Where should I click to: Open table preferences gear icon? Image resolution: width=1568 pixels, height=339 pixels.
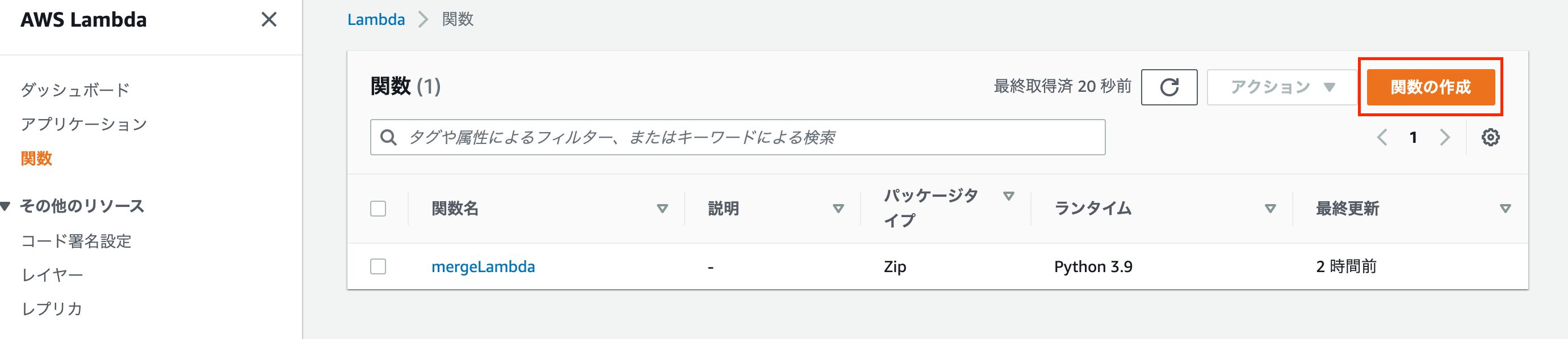1490,137
